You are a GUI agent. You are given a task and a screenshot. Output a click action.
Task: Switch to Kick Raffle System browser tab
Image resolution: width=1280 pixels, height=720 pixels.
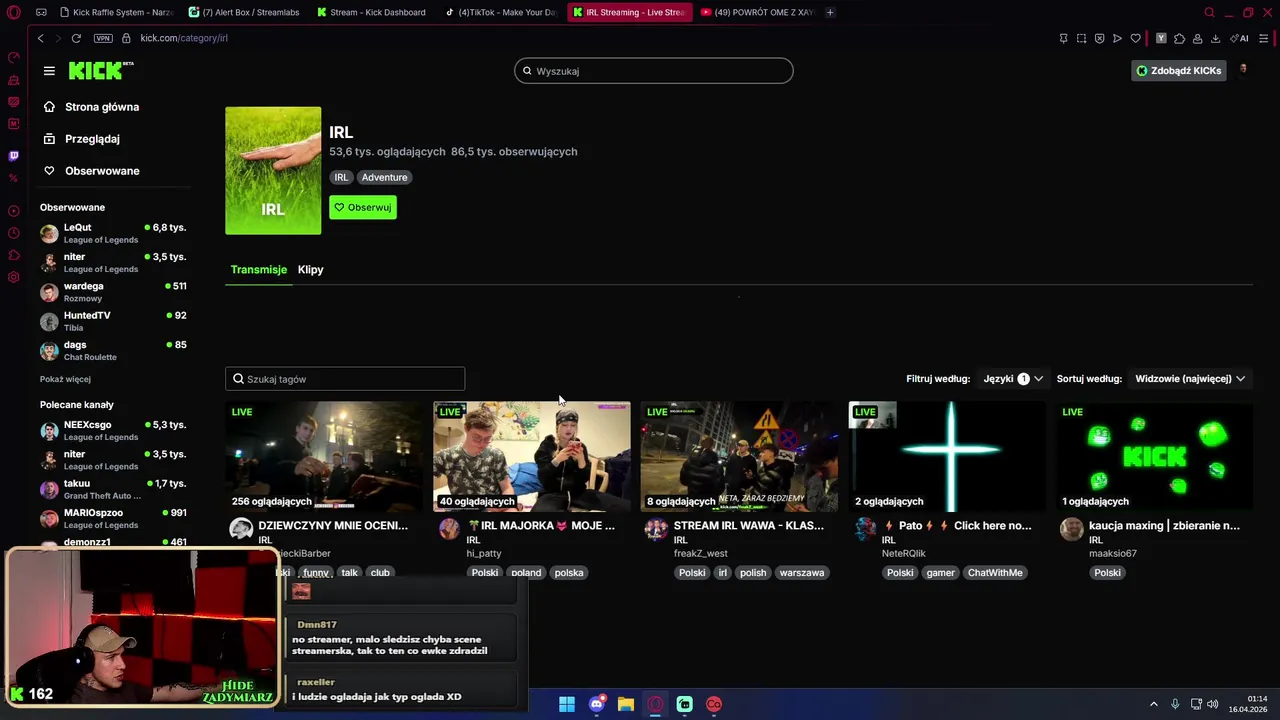tap(117, 12)
